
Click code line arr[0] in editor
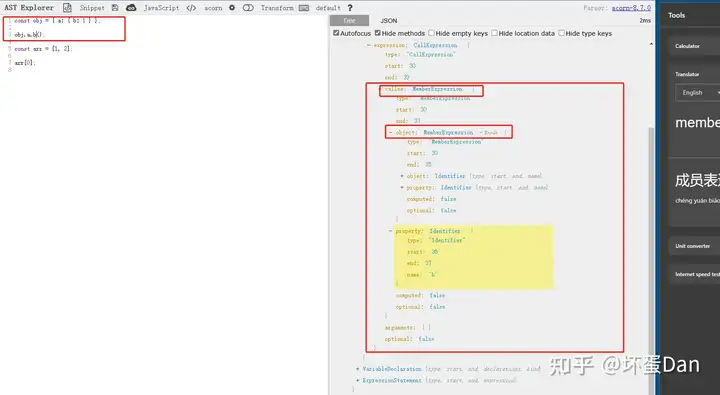point(25,62)
